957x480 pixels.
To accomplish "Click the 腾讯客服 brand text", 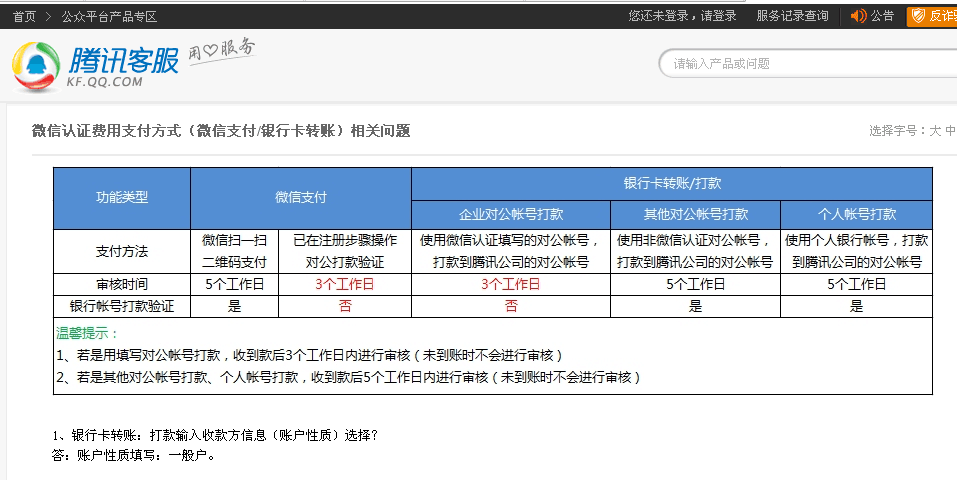I will pyautogui.click(x=123, y=60).
